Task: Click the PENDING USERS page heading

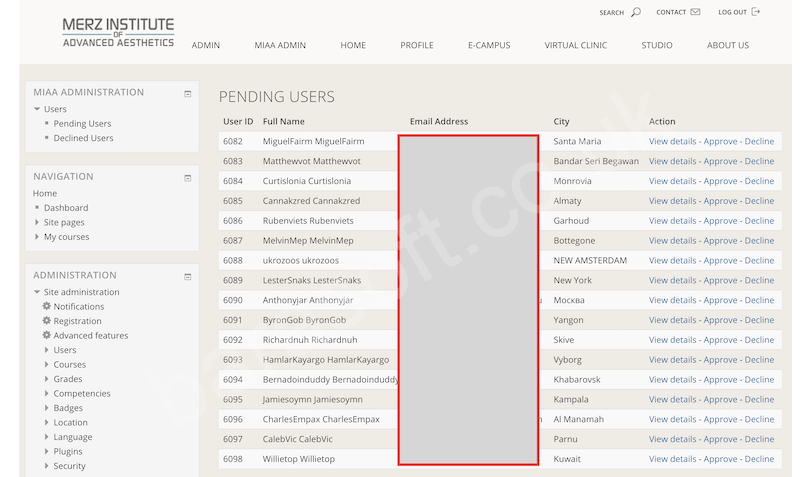Action: pos(277,96)
